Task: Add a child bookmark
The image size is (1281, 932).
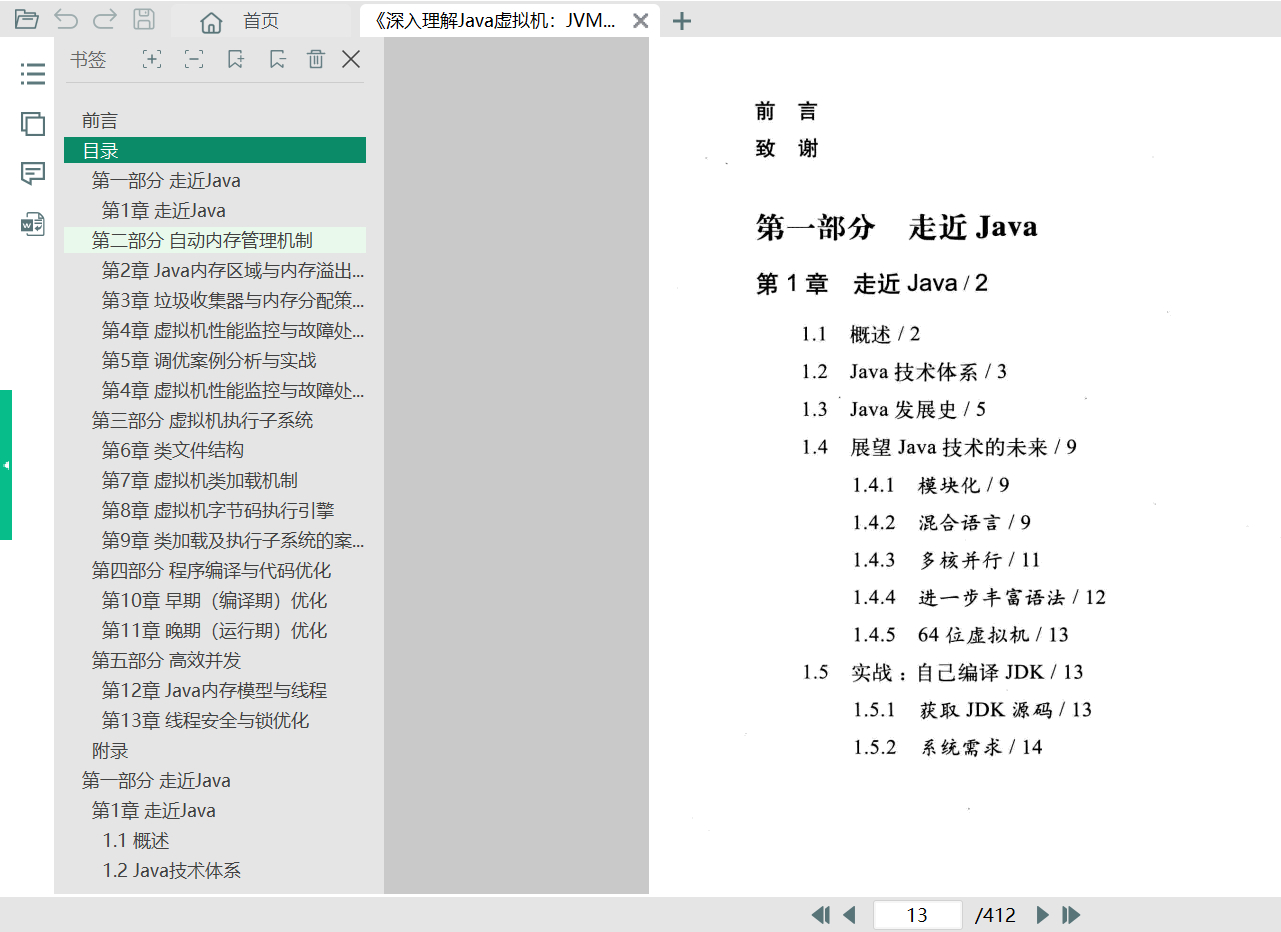Action: [277, 59]
